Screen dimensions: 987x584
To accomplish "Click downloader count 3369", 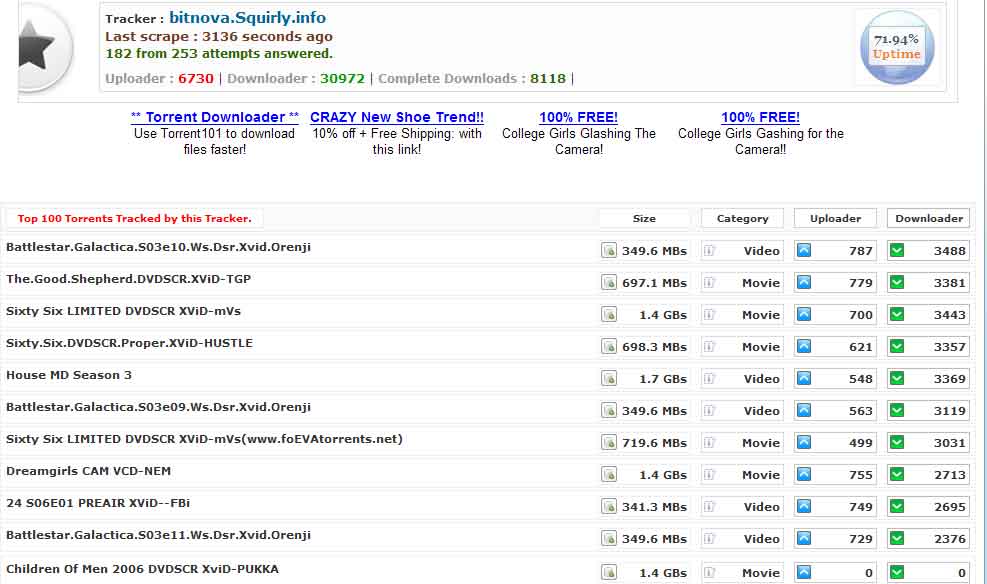I will 949,379.
